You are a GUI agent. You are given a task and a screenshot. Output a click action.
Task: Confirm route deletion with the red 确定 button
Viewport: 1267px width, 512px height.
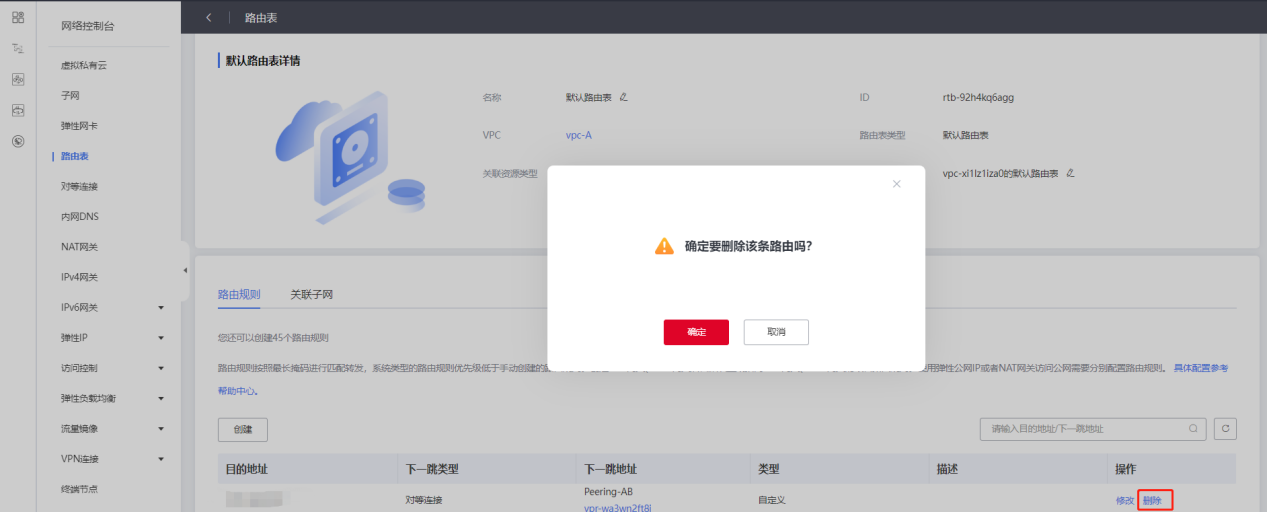click(x=696, y=332)
